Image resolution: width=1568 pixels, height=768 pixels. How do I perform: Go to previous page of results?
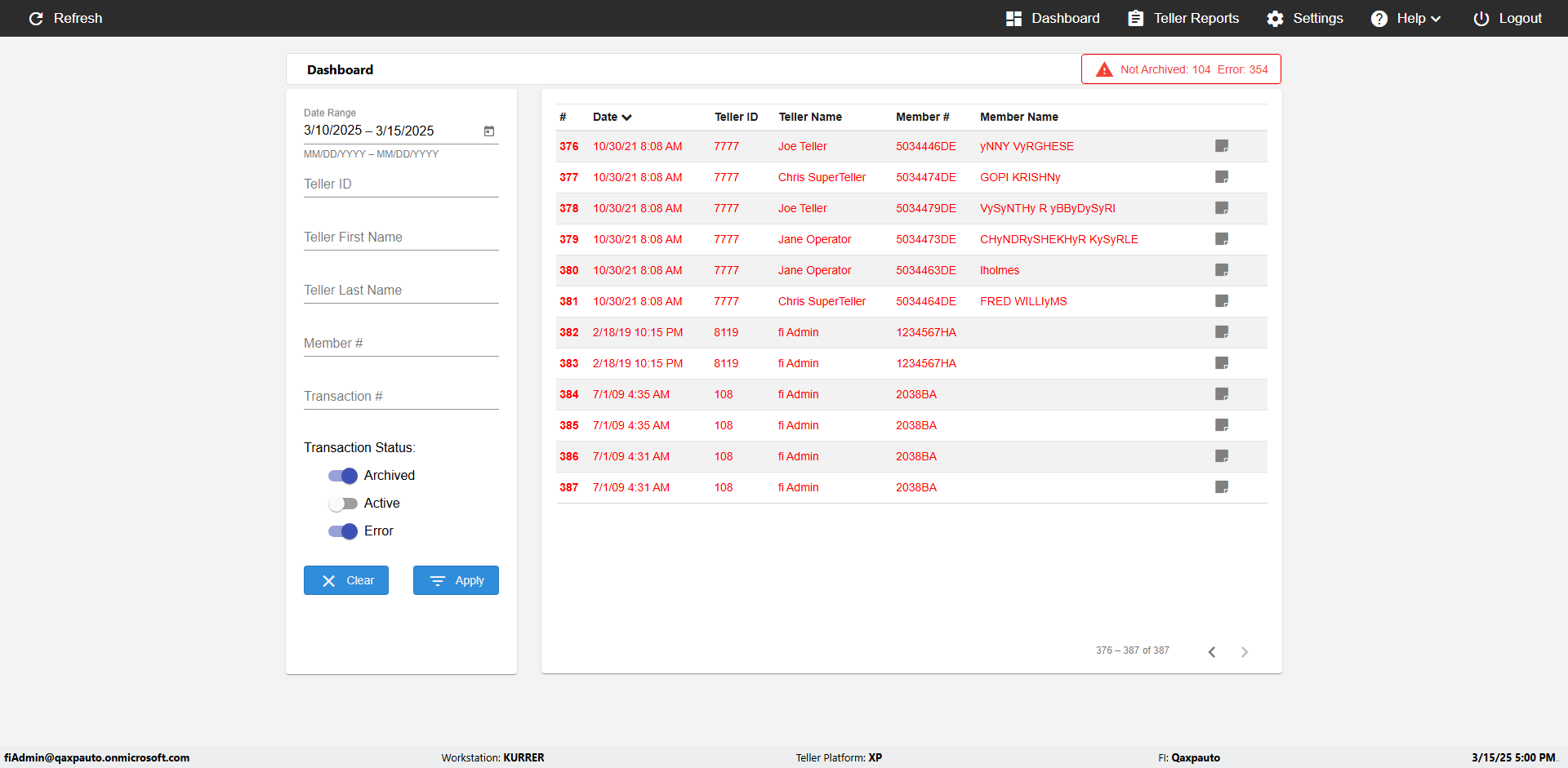1212,651
